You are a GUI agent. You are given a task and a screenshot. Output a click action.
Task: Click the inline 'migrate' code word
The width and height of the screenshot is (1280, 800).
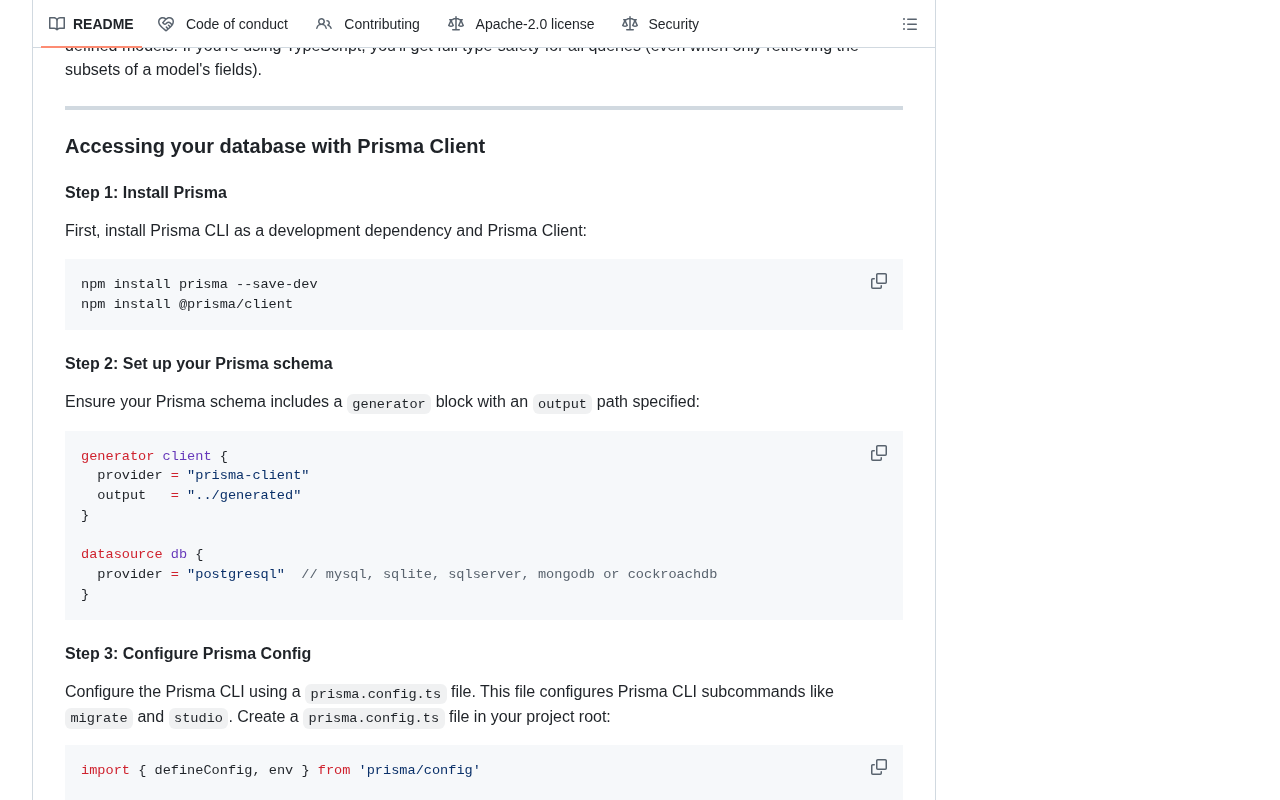(99, 718)
